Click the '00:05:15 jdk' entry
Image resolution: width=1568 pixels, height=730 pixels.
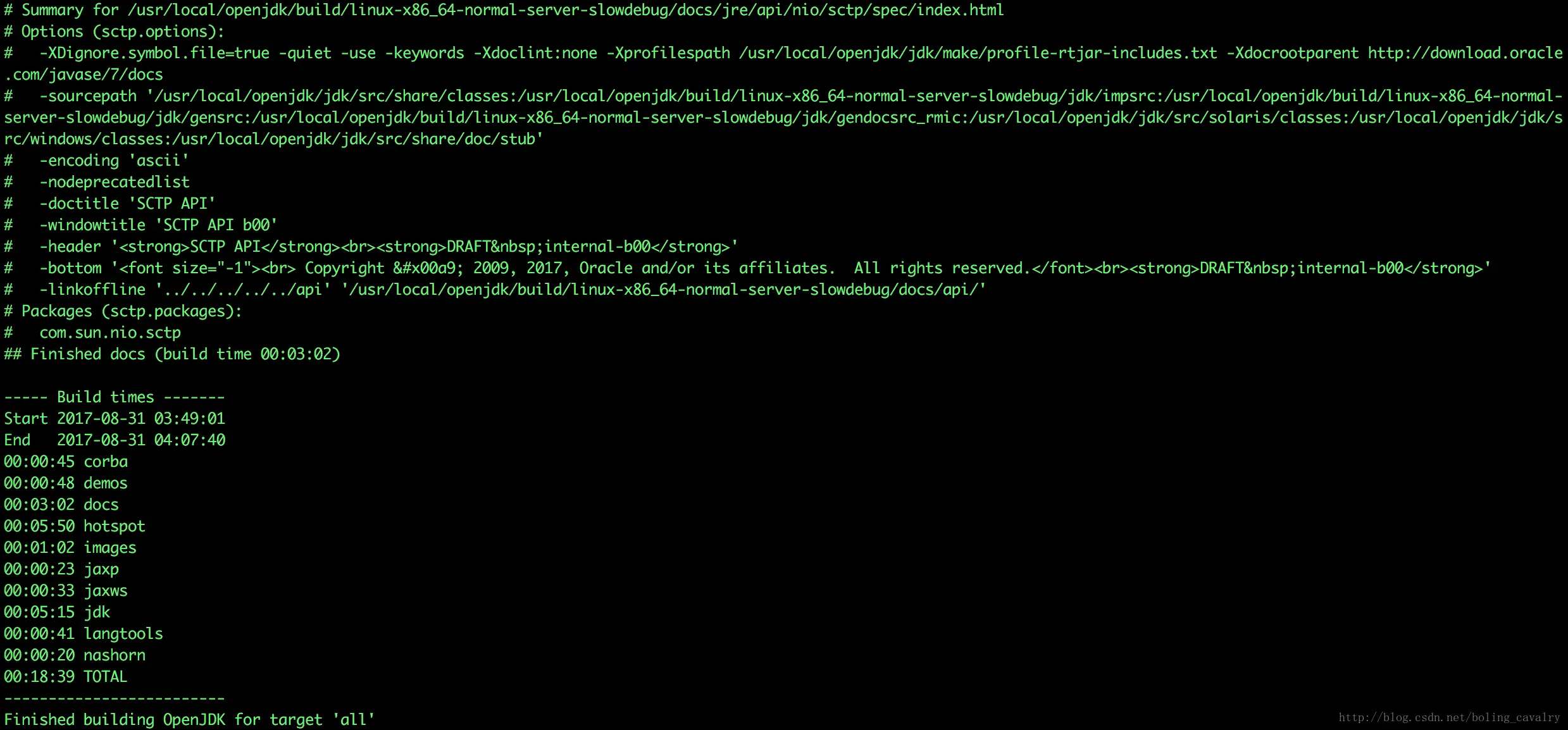(x=57, y=612)
